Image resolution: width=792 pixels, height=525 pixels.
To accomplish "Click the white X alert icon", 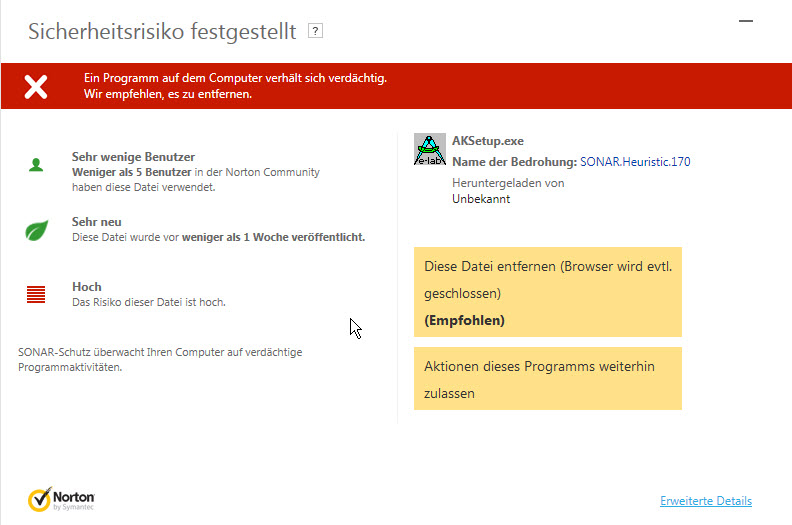I will click(36, 86).
